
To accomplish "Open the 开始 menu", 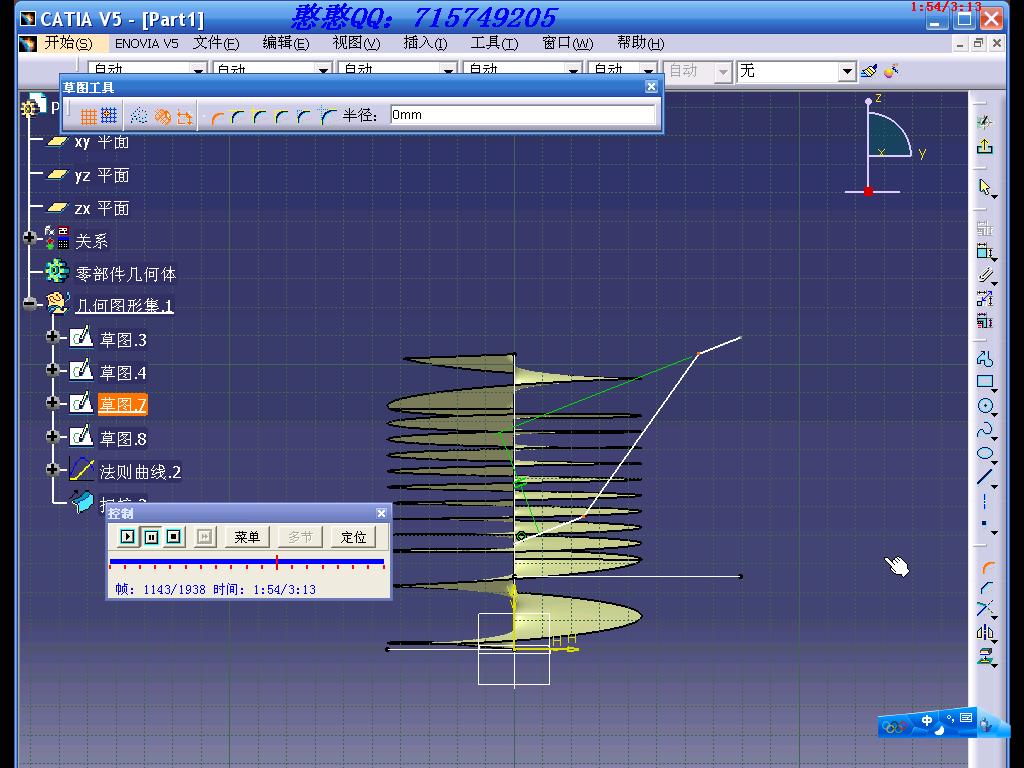I will 68,43.
